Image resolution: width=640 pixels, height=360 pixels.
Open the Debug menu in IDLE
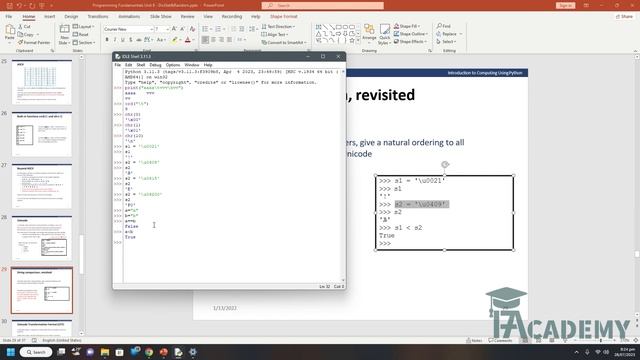(155, 65)
